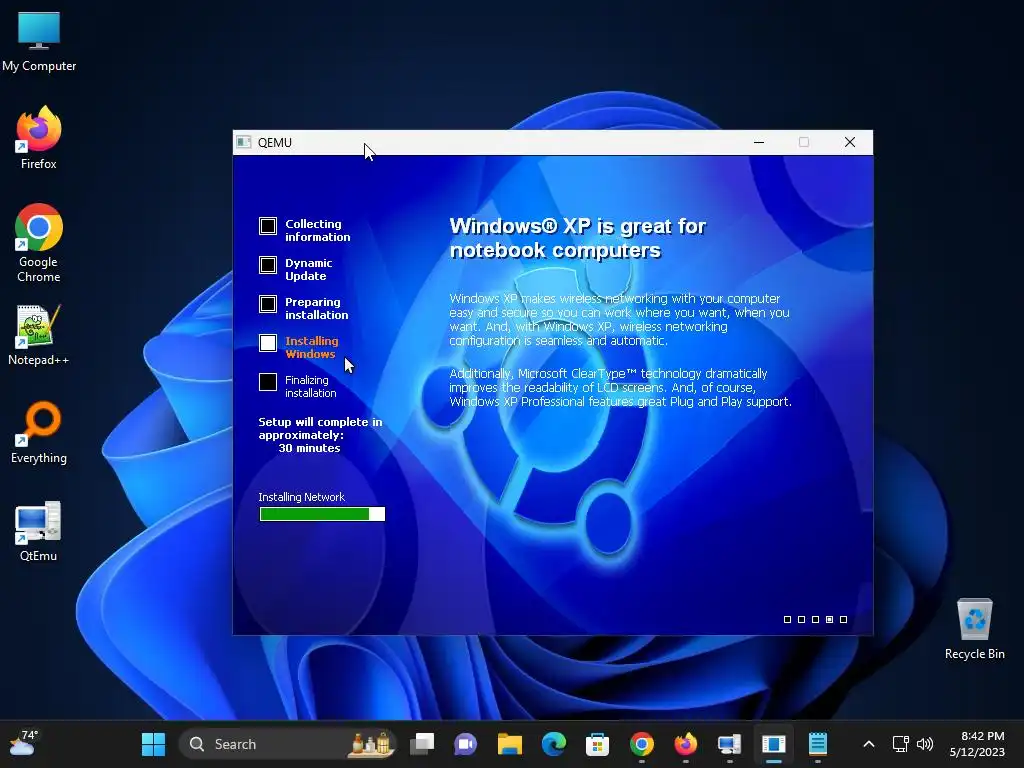
Task: Select the Google Chrome desktop shortcut
Action: [x=39, y=243]
